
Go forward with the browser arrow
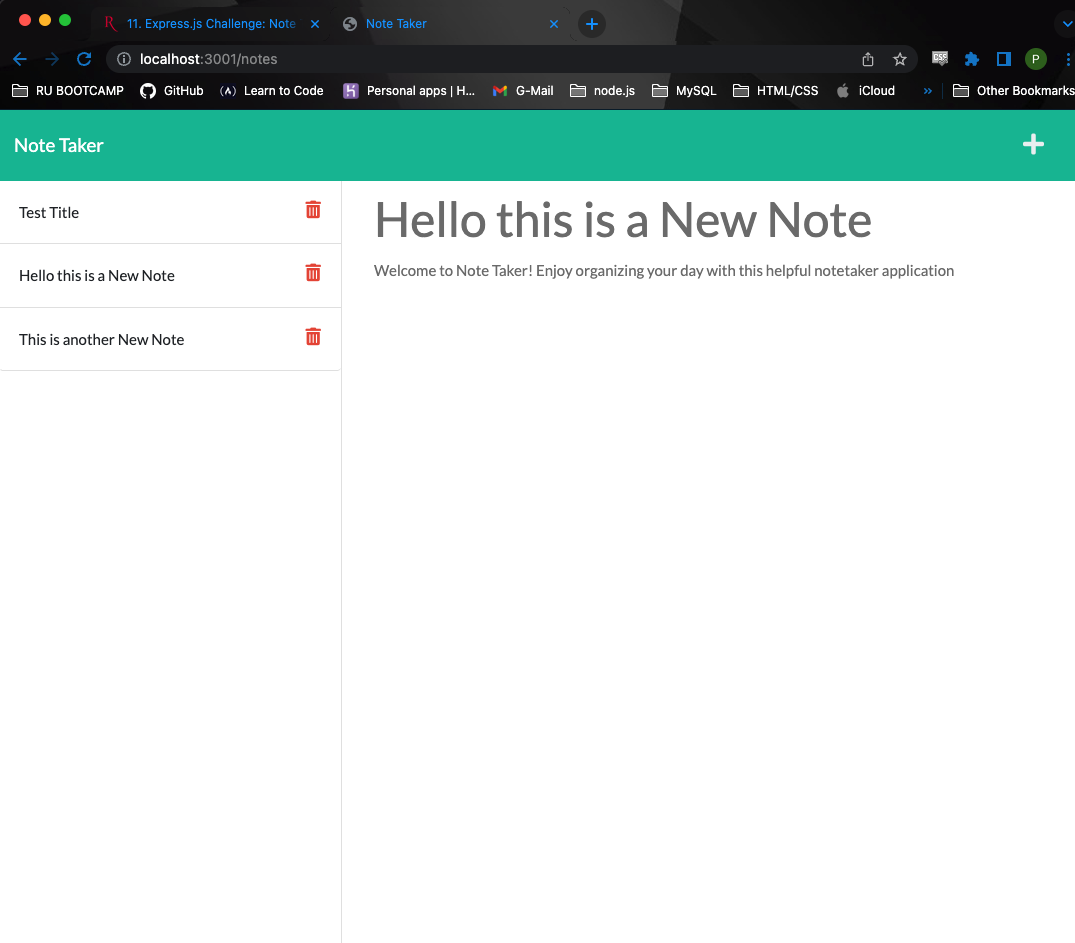coord(52,59)
